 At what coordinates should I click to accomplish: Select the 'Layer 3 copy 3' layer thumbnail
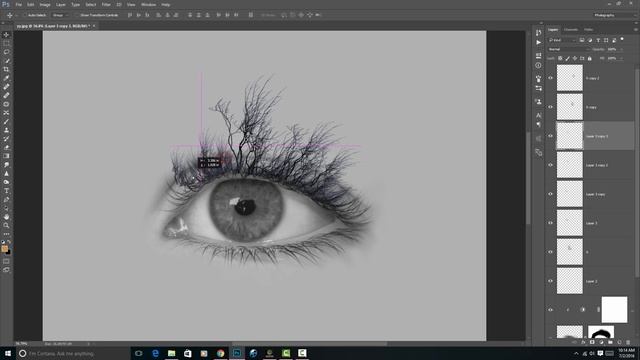[569, 136]
